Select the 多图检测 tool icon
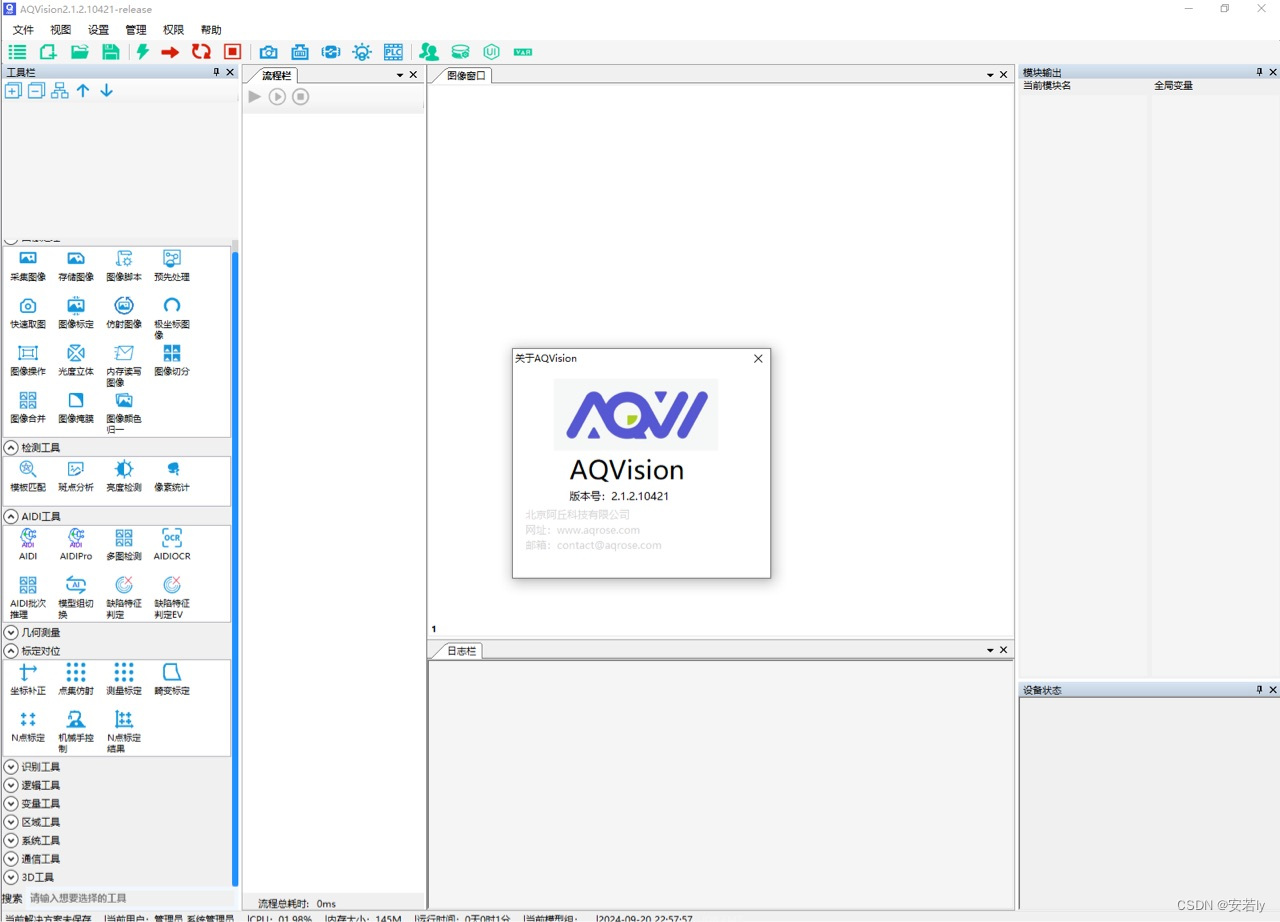Viewport: 1280px width, 922px height. point(124,538)
